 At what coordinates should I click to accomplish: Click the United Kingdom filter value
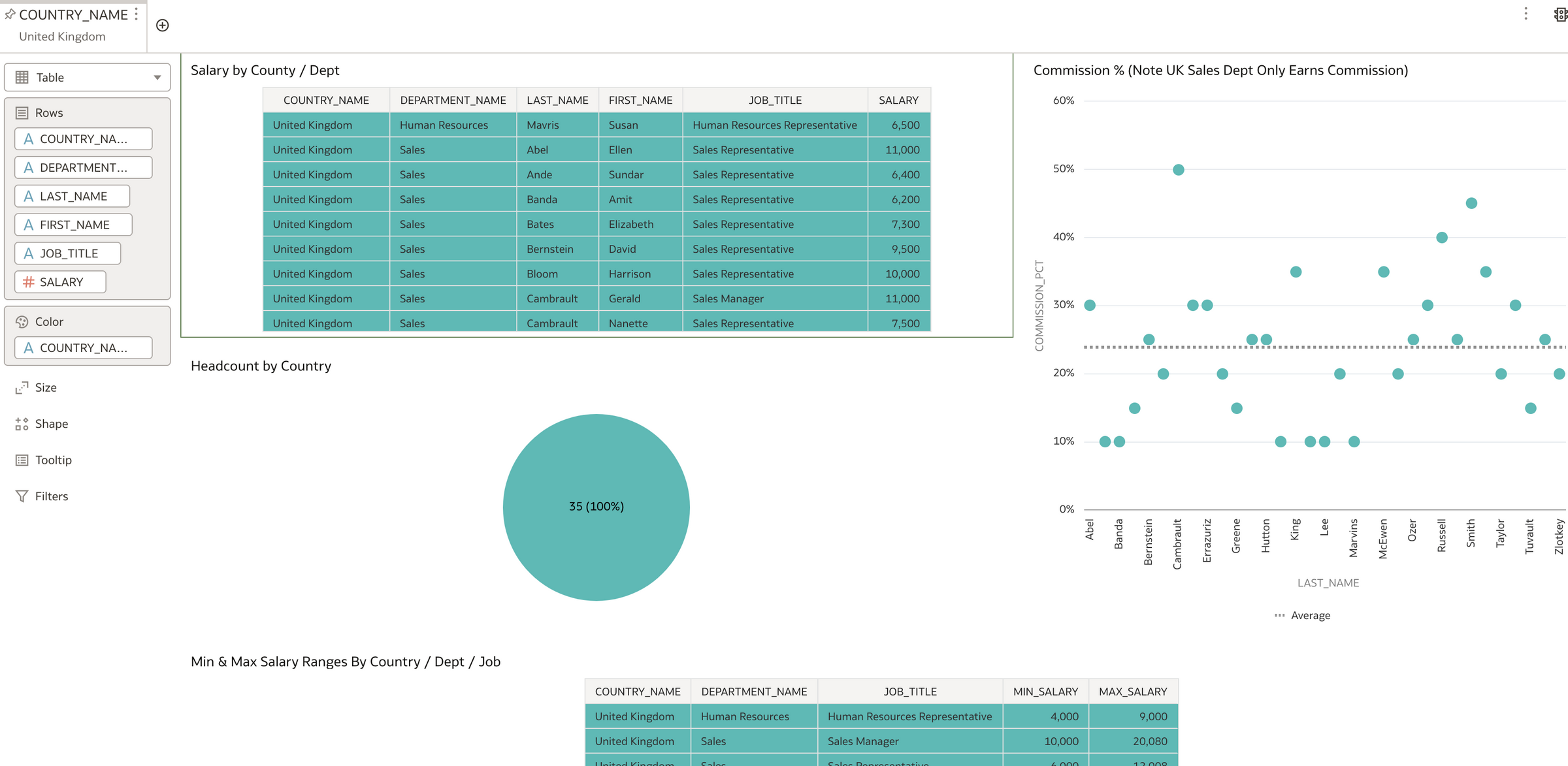pos(61,36)
